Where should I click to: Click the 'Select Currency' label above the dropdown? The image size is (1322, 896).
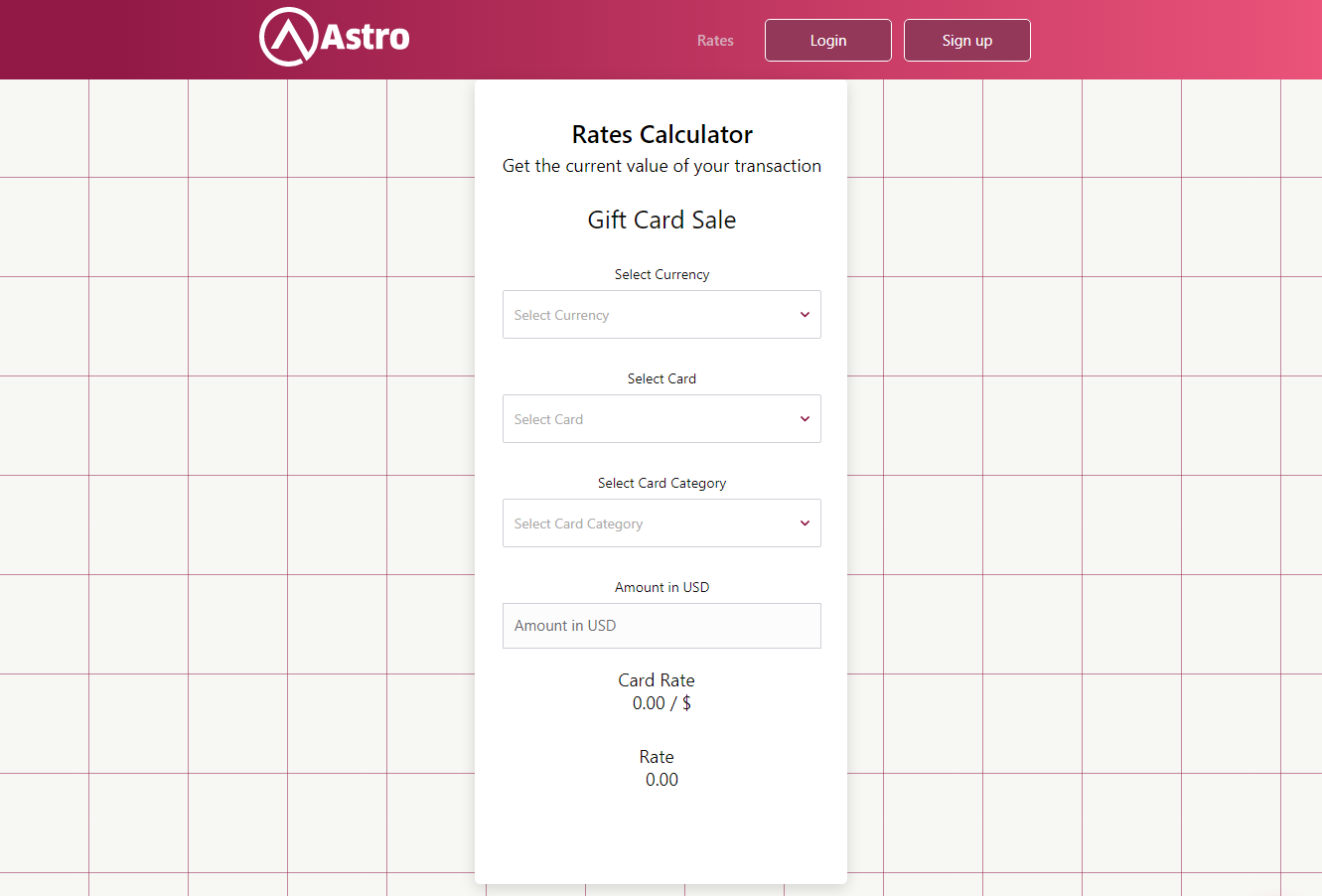click(x=661, y=274)
